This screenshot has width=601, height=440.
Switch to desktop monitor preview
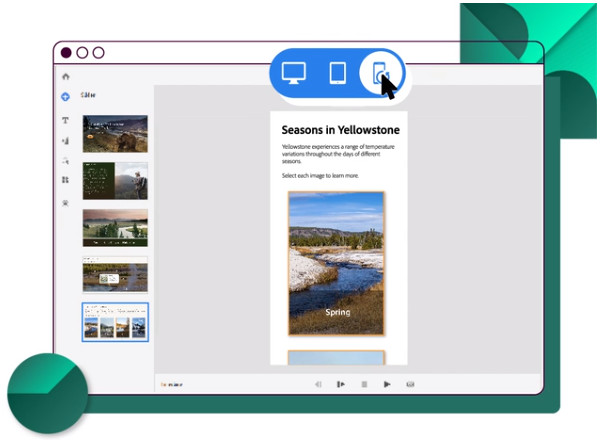(294, 73)
